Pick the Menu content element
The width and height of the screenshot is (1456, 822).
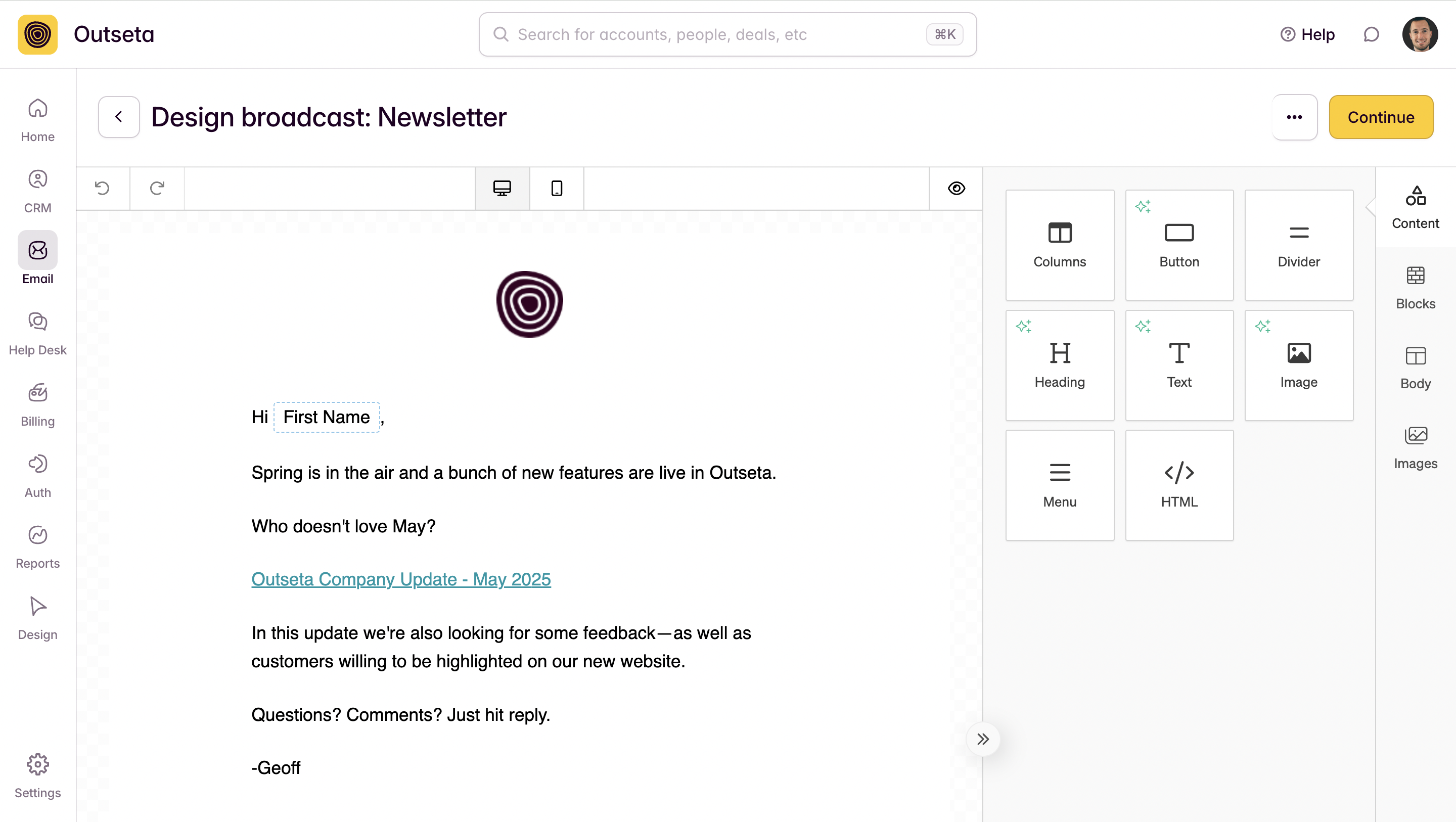(x=1059, y=485)
